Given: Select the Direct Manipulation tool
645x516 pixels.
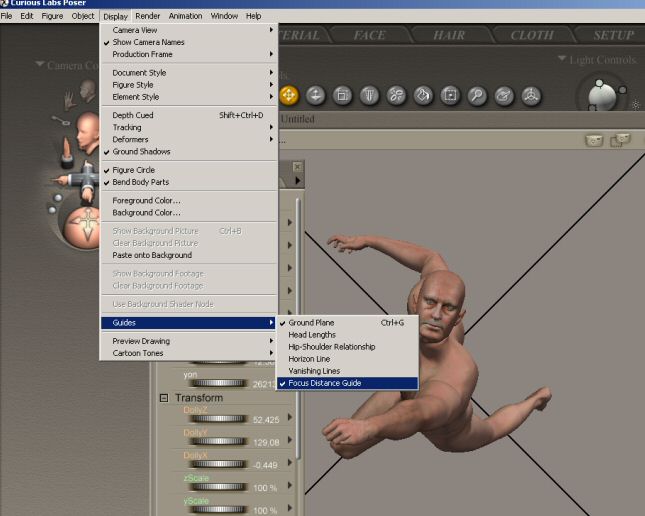Looking at the screenshot, I should [x=531, y=95].
